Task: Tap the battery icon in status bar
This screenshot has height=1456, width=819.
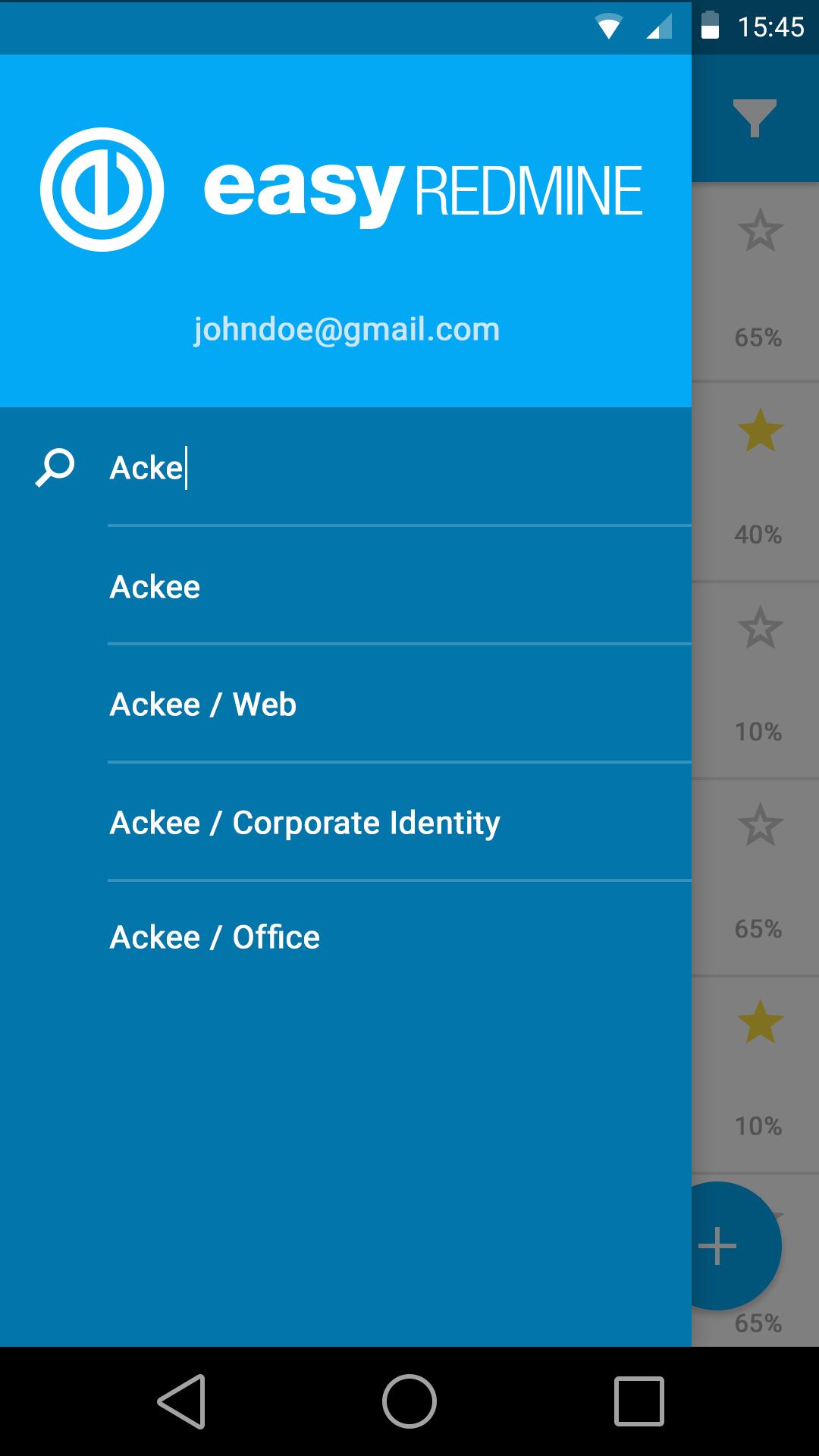Action: (710, 26)
